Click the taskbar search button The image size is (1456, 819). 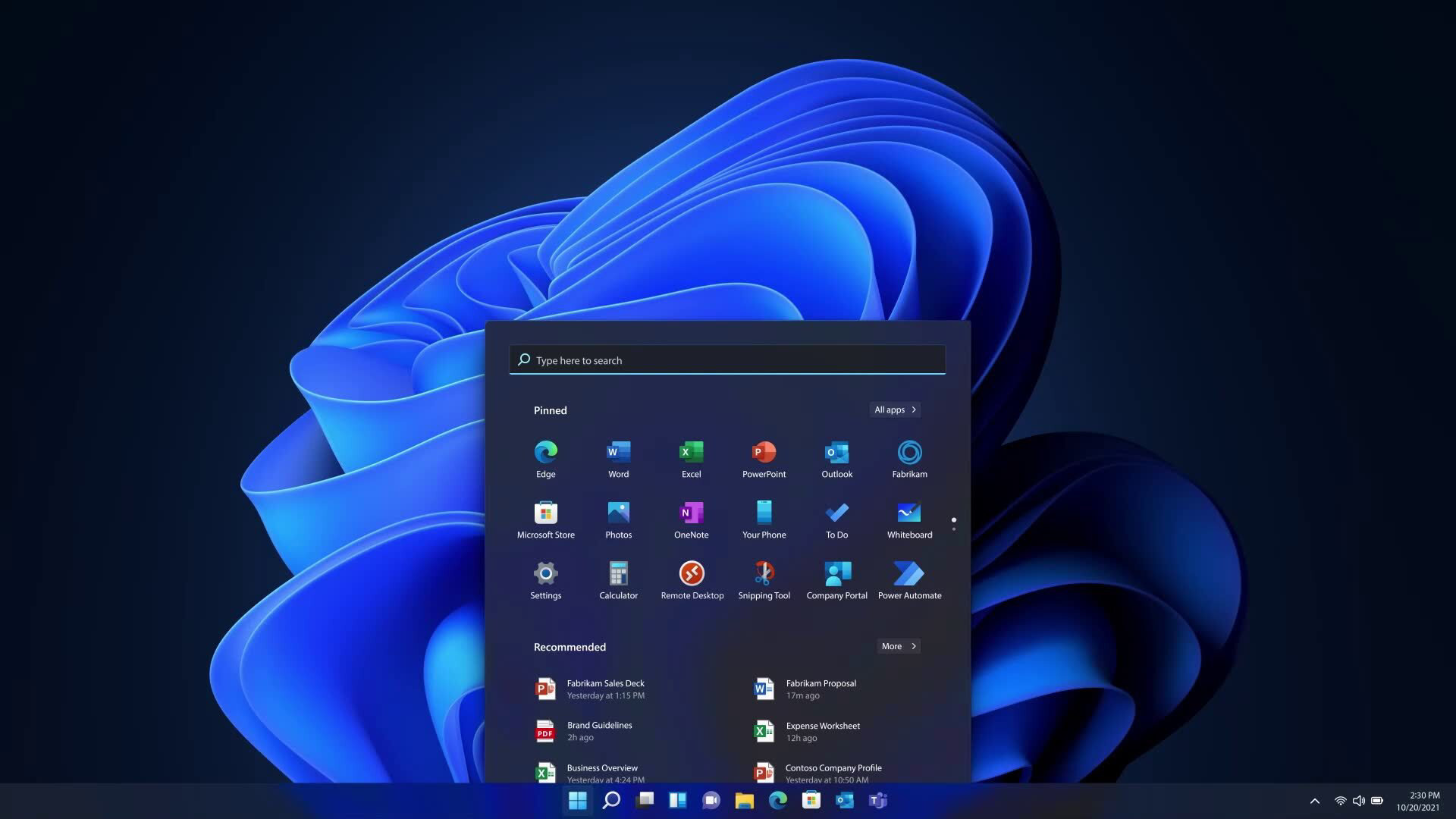point(612,800)
